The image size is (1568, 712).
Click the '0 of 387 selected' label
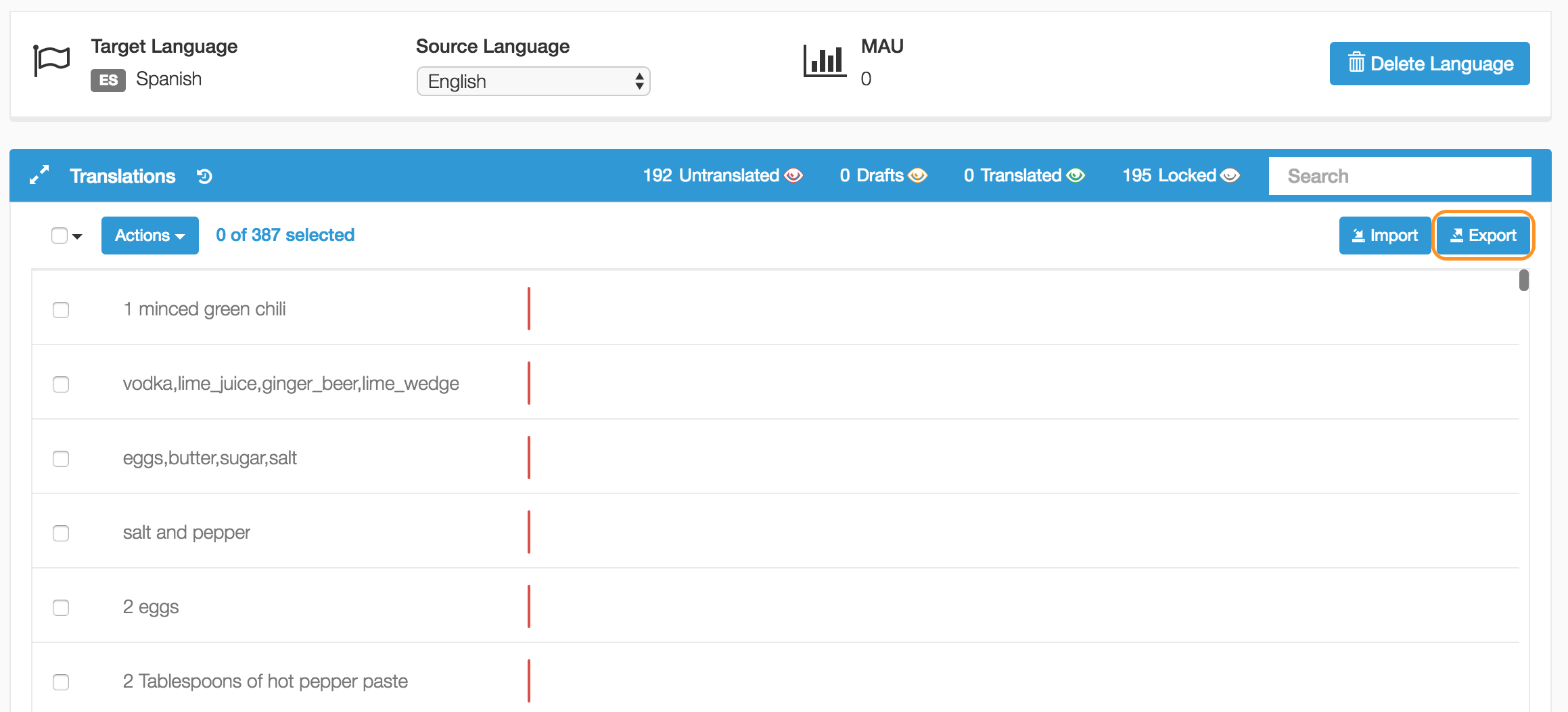pyautogui.click(x=285, y=235)
